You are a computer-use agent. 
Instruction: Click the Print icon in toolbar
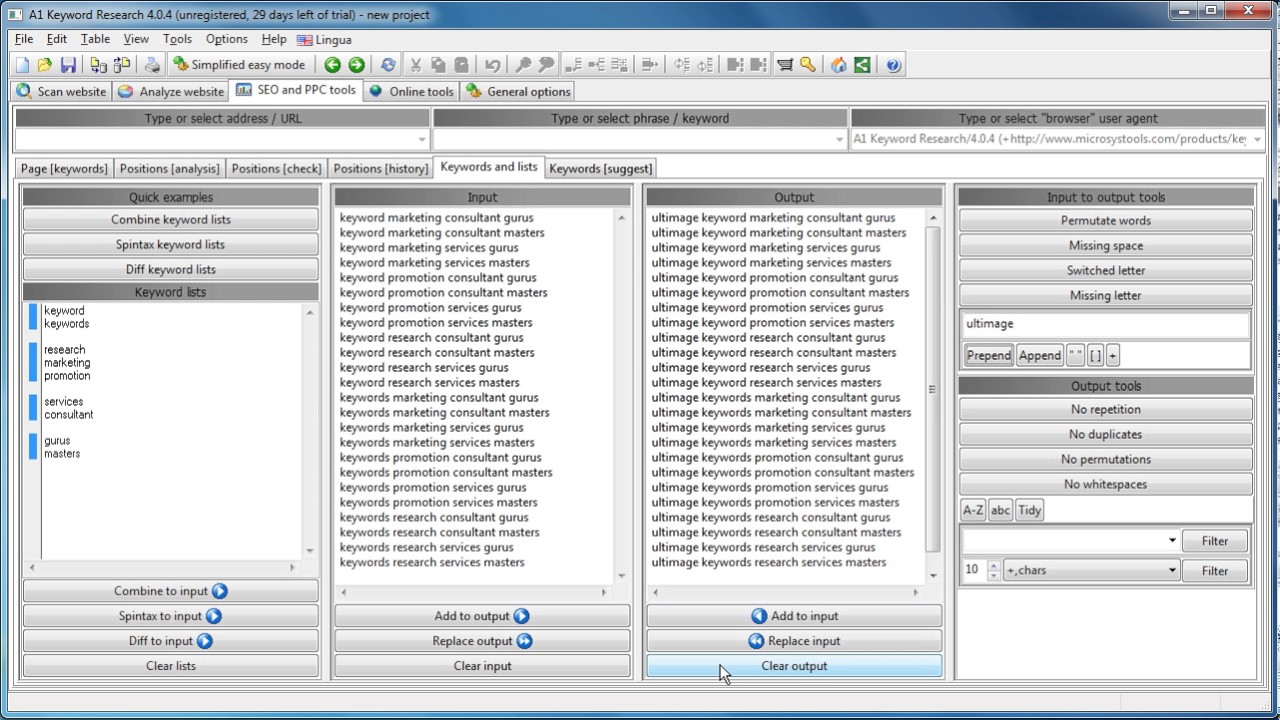click(152, 65)
